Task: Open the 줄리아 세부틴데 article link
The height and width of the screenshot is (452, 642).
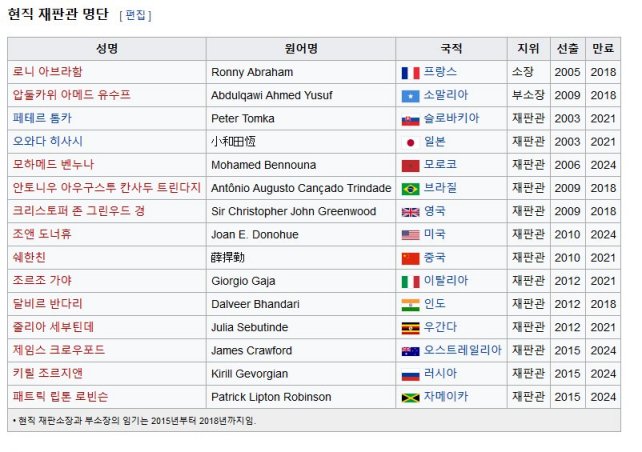Action: pyautogui.click(x=53, y=327)
